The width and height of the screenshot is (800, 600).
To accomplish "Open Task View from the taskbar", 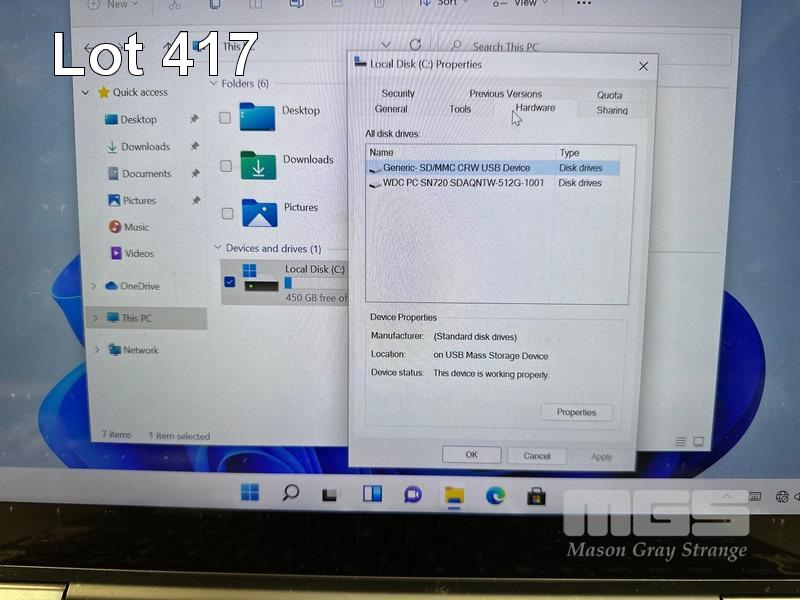I will [330, 494].
